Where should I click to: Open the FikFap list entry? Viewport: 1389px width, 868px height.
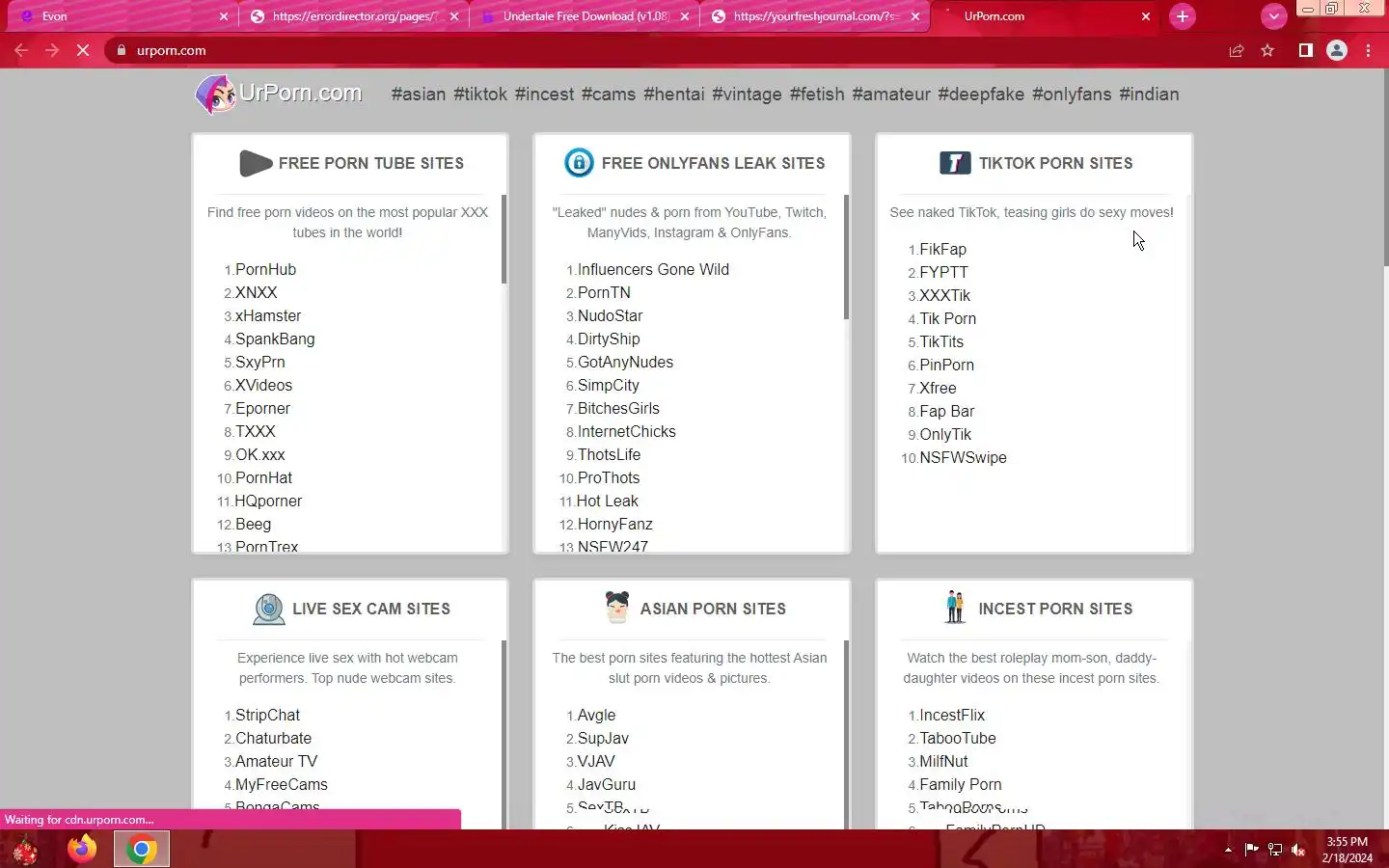click(x=943, y=249)
